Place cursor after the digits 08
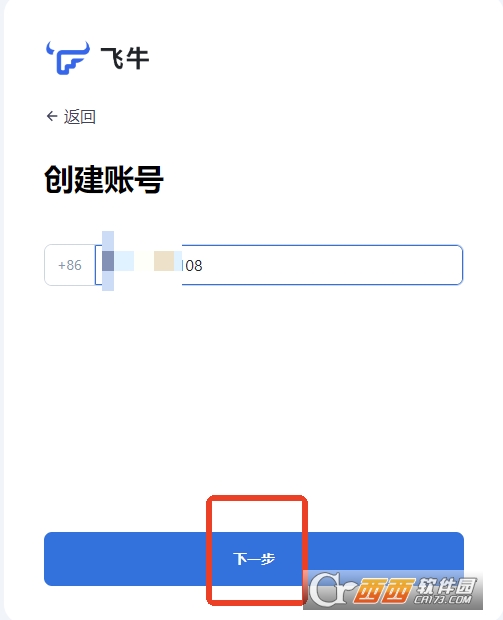The height and width of the screenshot is (620, 503). (203, 265)
